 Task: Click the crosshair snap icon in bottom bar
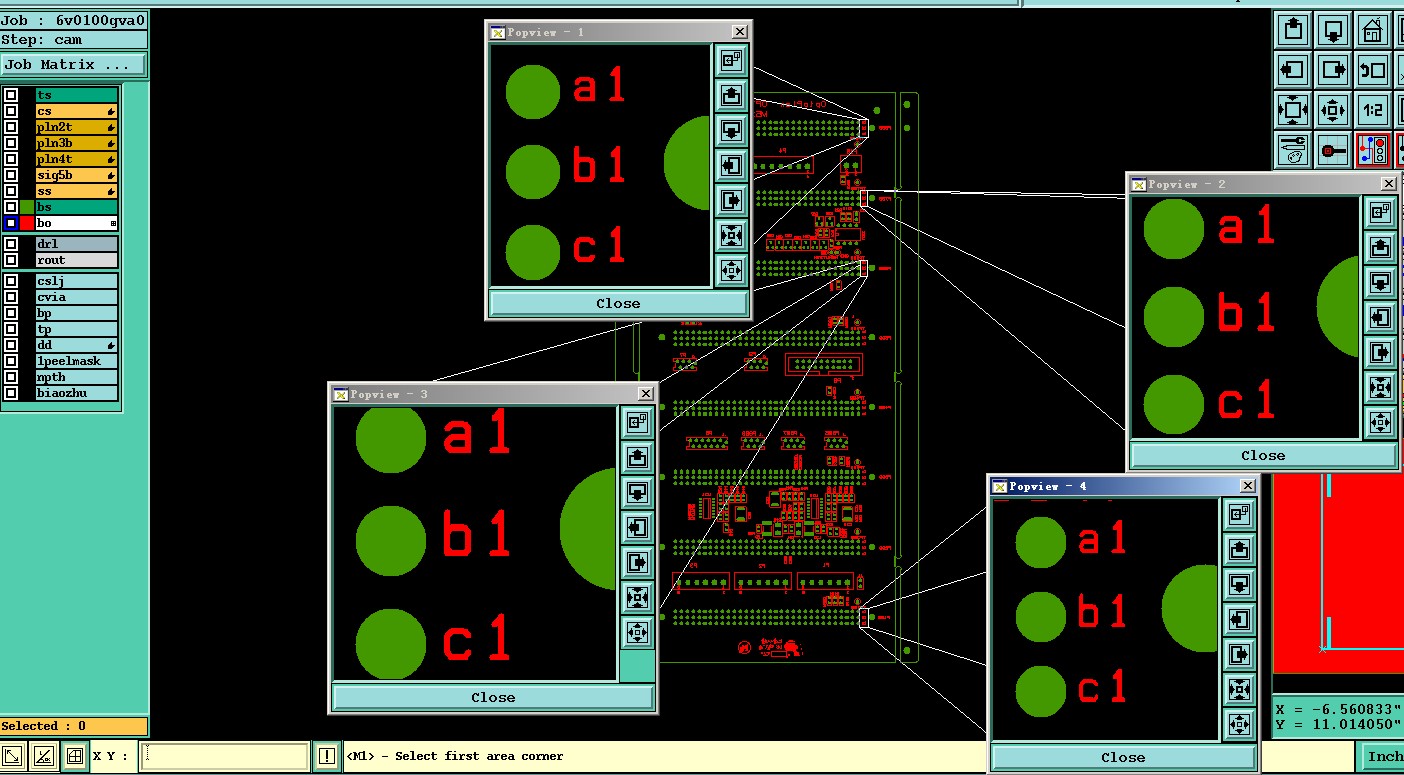click(x=74, y=757)
